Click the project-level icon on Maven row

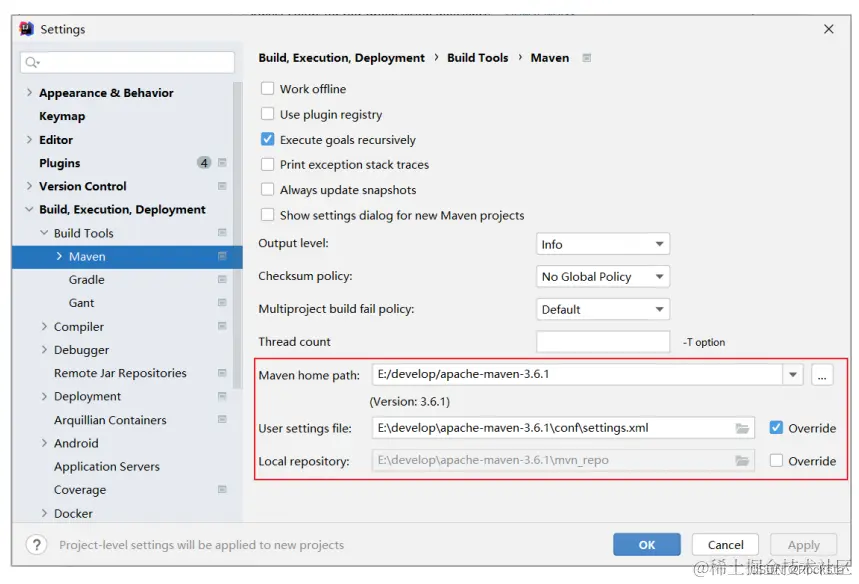(222, 256)
